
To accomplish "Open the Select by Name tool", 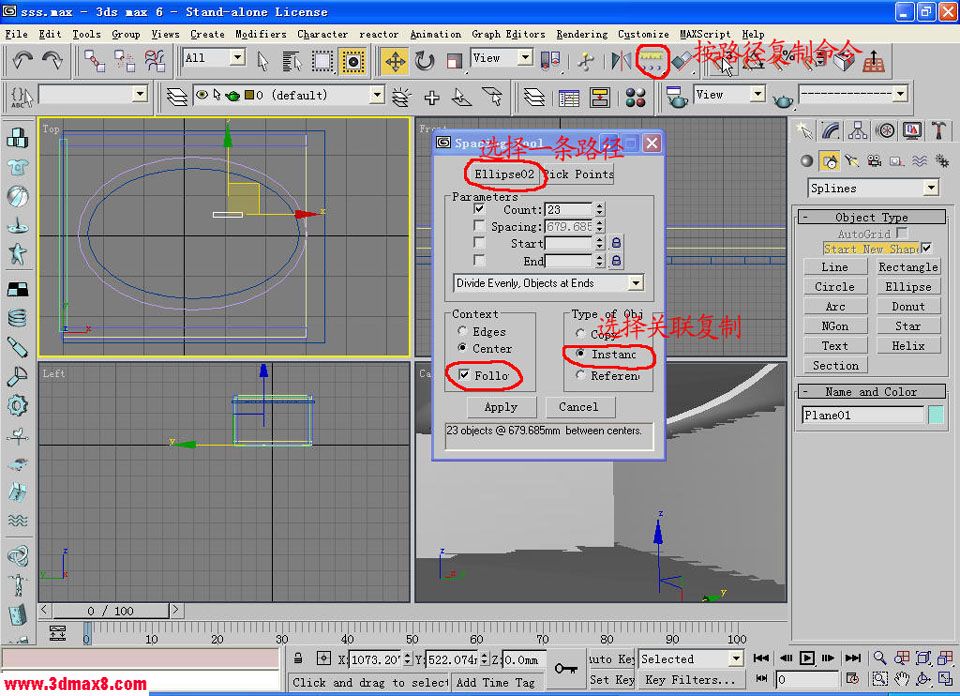I will coord(292,61).
